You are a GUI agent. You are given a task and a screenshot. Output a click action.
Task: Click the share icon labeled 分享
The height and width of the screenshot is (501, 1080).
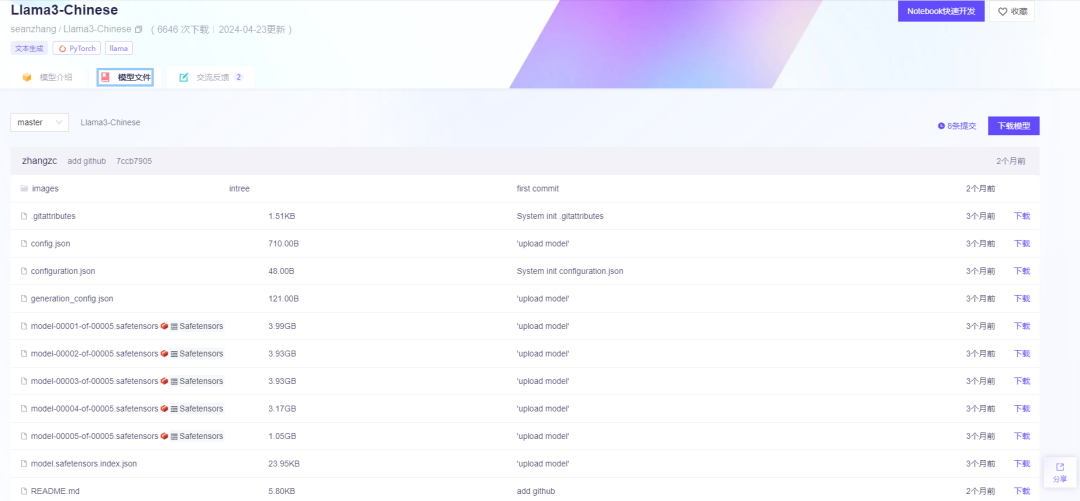coord(1060,467)
